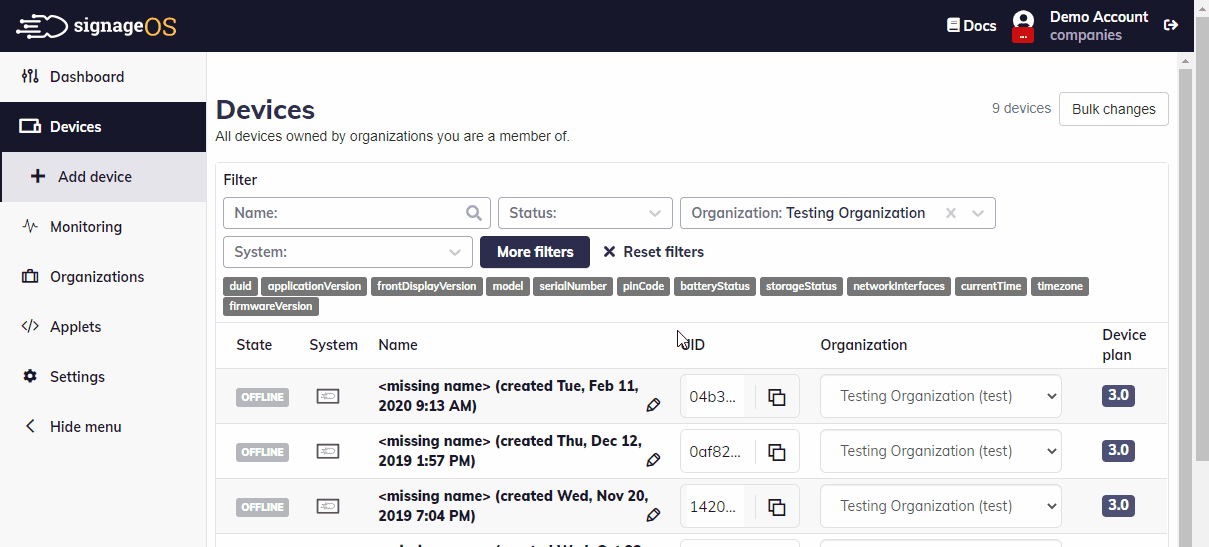Click the signageOS logo
The image size is (1209, 547).
pyautogui.click(x=96, y=26)
